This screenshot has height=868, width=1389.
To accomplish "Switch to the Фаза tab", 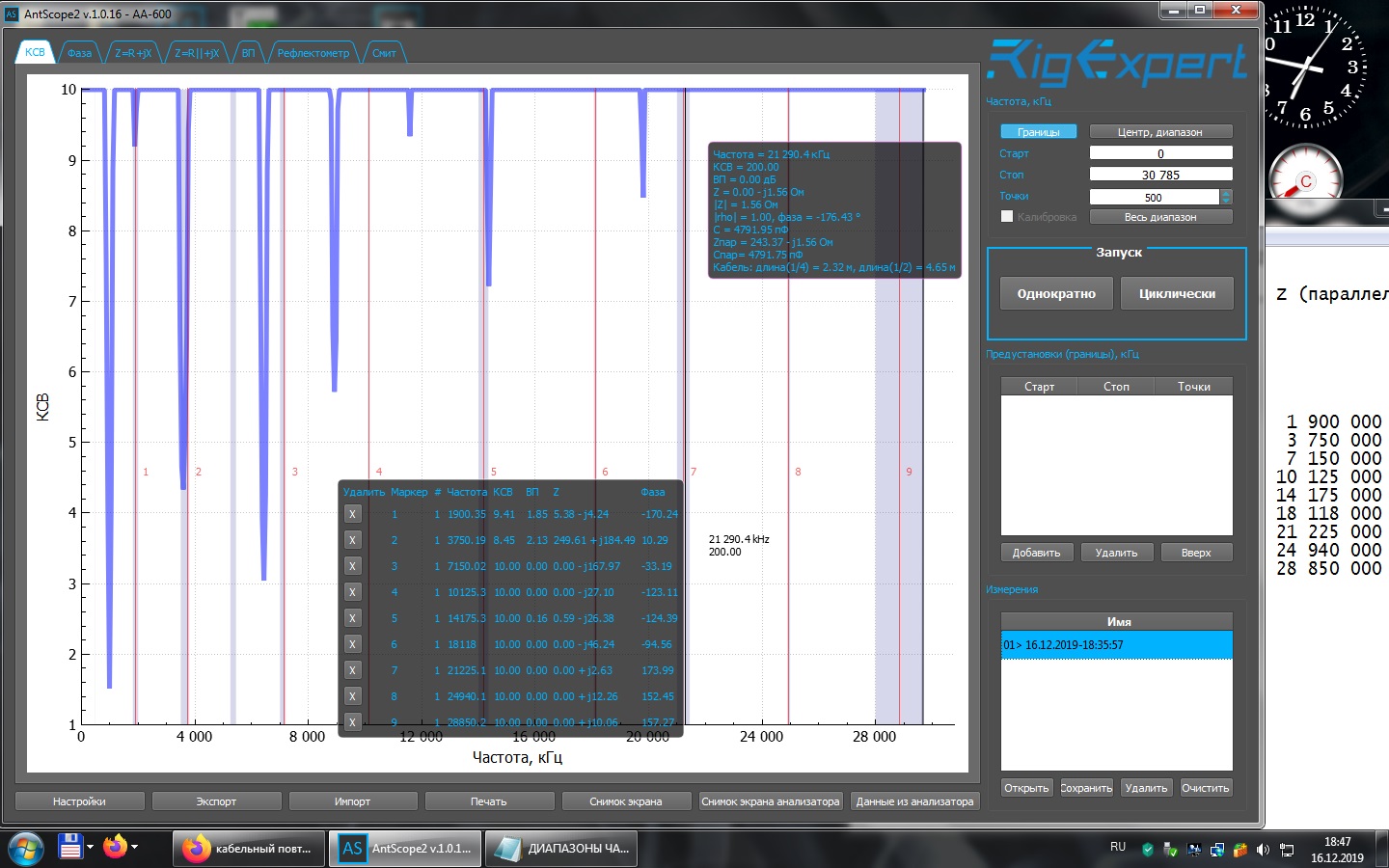I will [79, 53].
